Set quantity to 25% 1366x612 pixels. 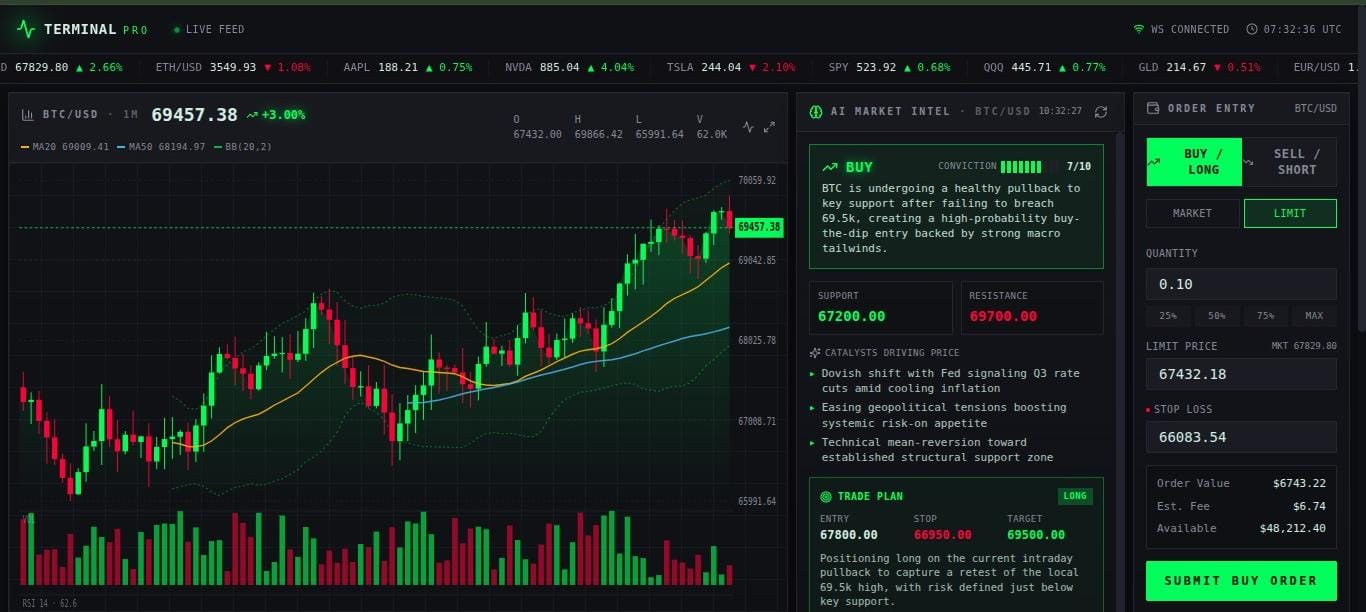pyautogui.click(x=1168, y=316)
